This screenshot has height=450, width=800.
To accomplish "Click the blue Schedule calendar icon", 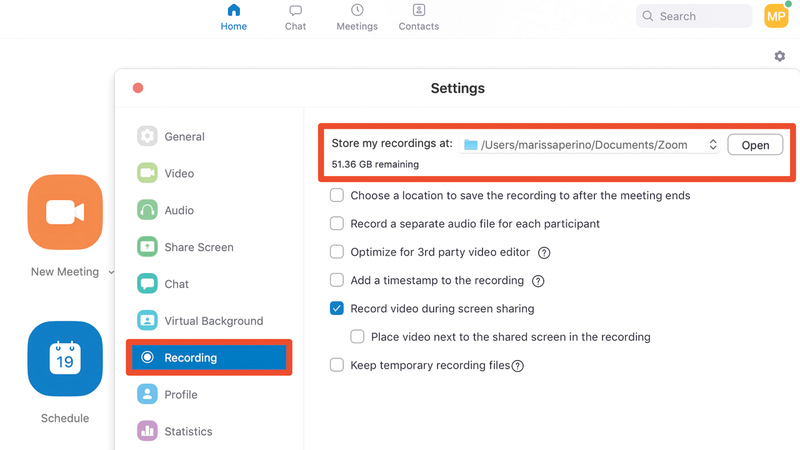I will pos(65,358).
